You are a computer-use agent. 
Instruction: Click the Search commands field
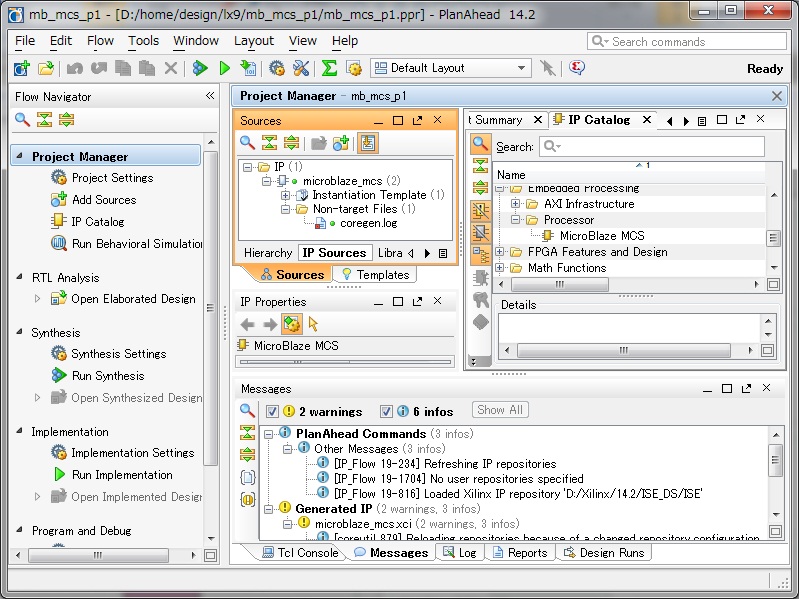(687, 41)
